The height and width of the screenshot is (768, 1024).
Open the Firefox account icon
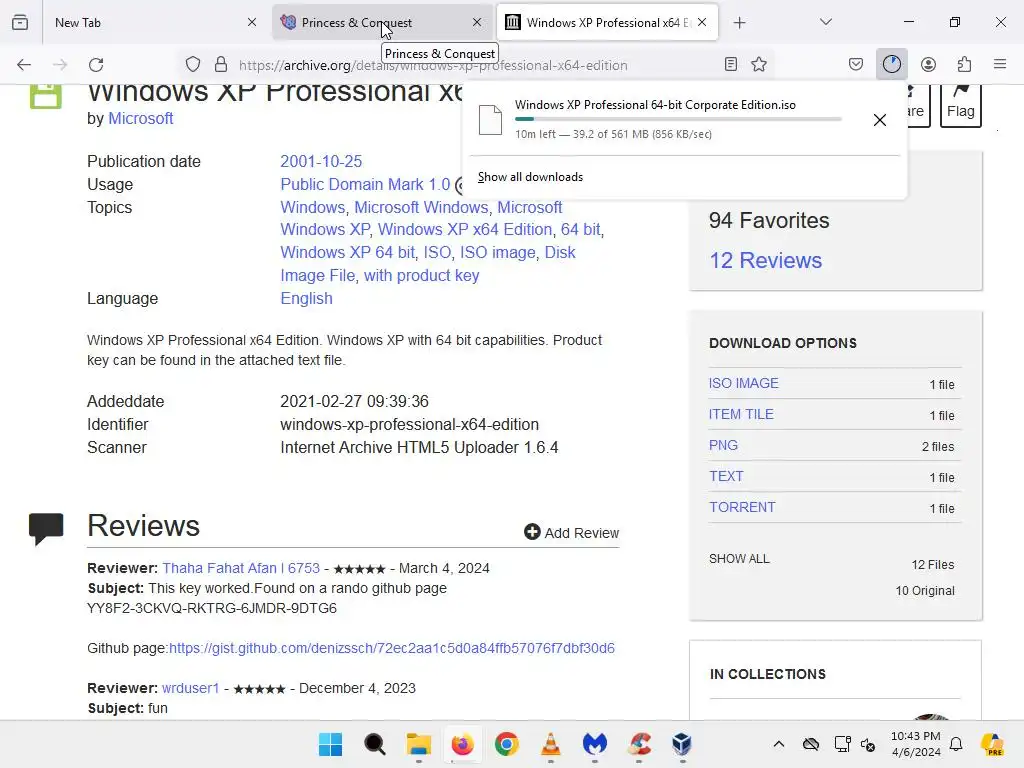pyautogui.click(x=929, y=65)
